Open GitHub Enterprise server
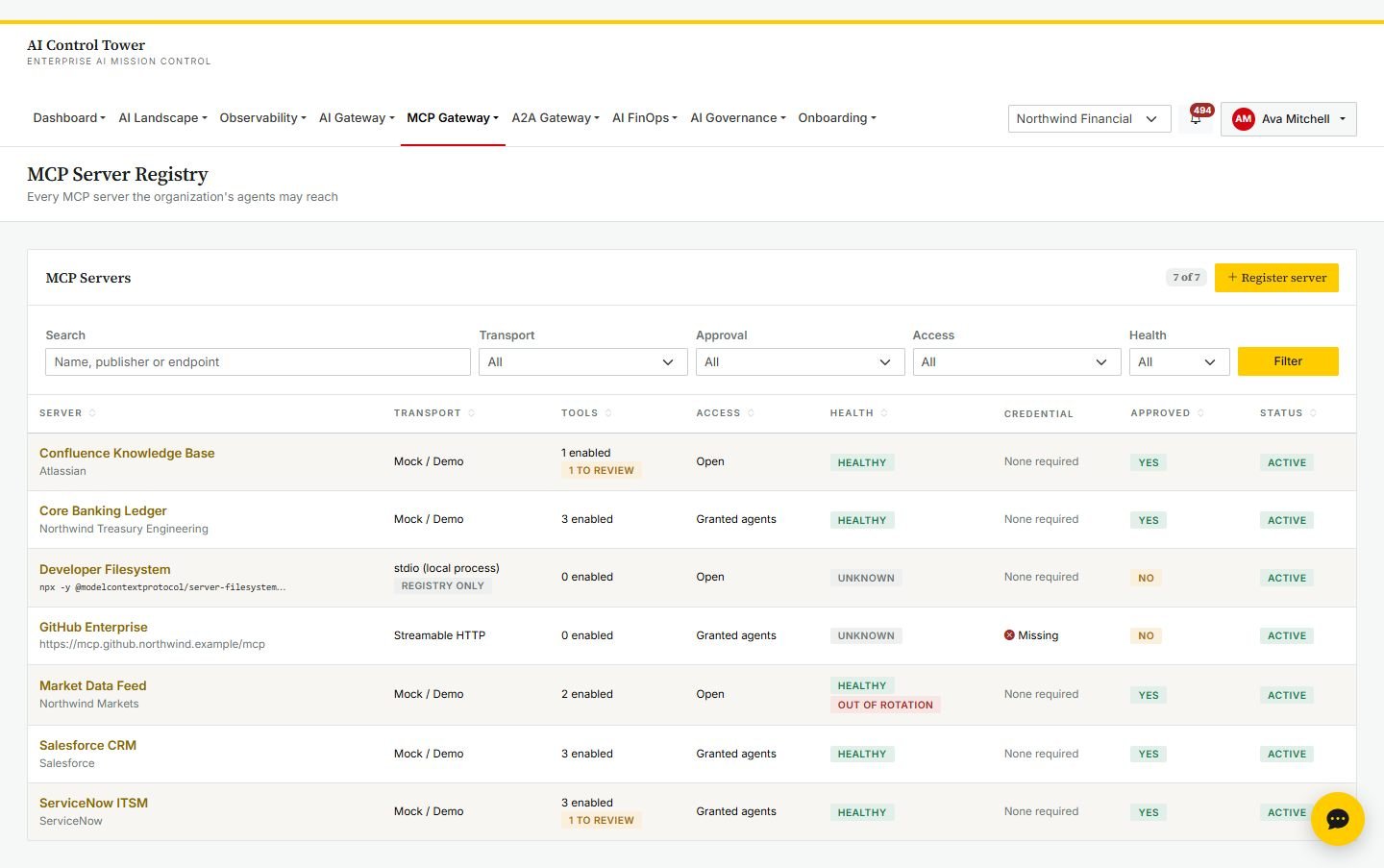This screenshot has width=1384, height=868. pyautogui.click(x=93, y=627)
